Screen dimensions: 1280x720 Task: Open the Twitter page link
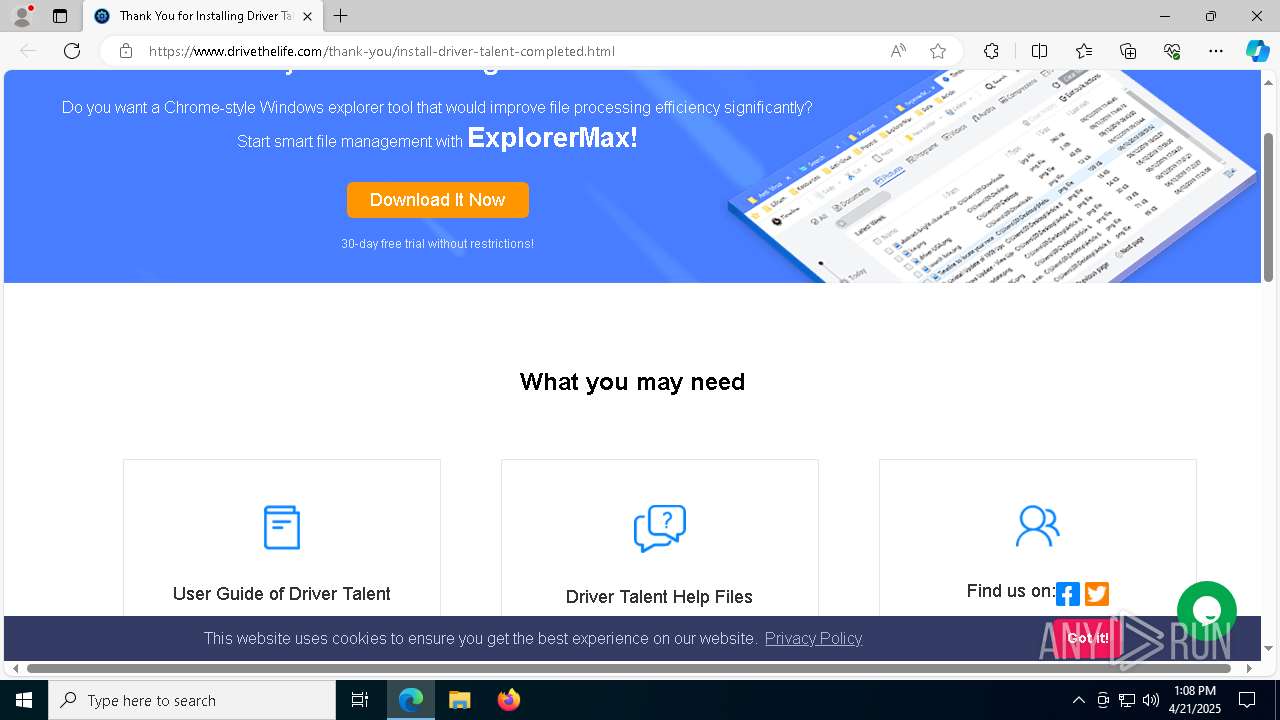pyautogui.click(x=1097, y=594)
